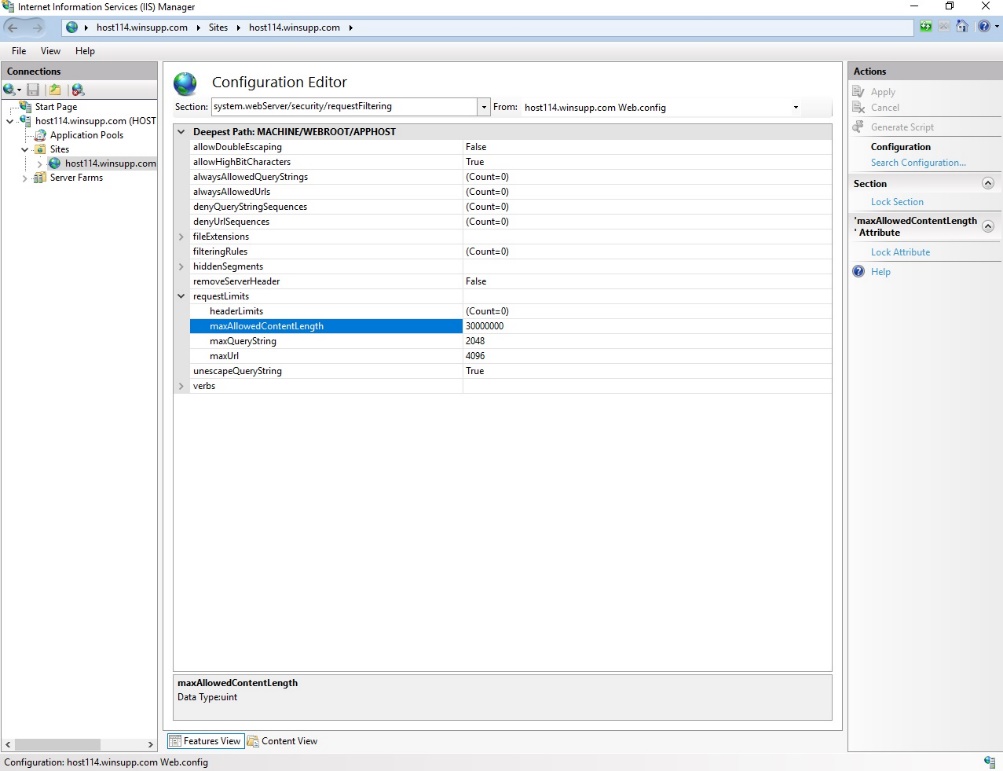1003x771 pixels.
Task: Click the Sites folder icon in tree
Action: point(40,149)
